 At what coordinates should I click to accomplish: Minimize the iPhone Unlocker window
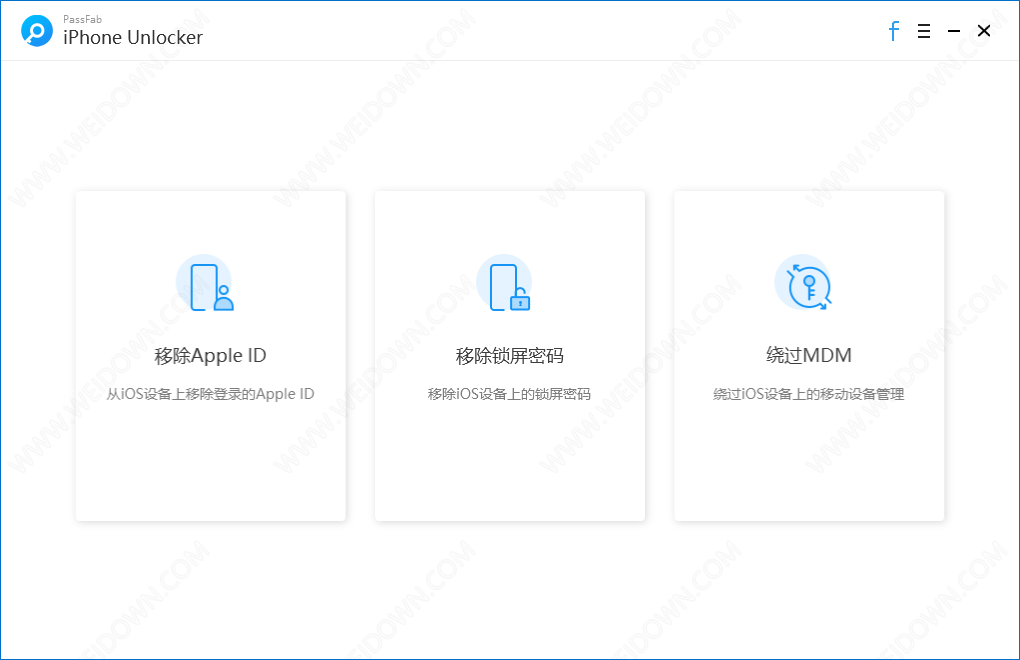[x=954, y=31]
